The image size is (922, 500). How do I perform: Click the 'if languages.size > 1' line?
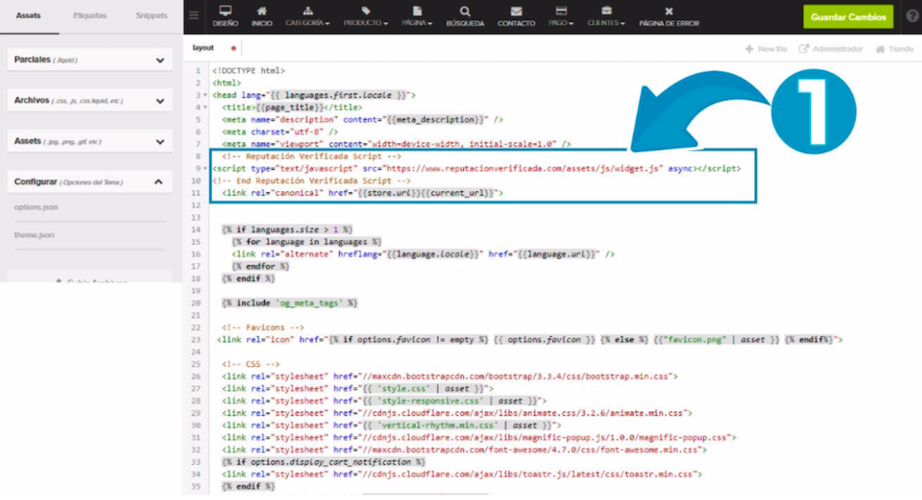pos(287,230)
